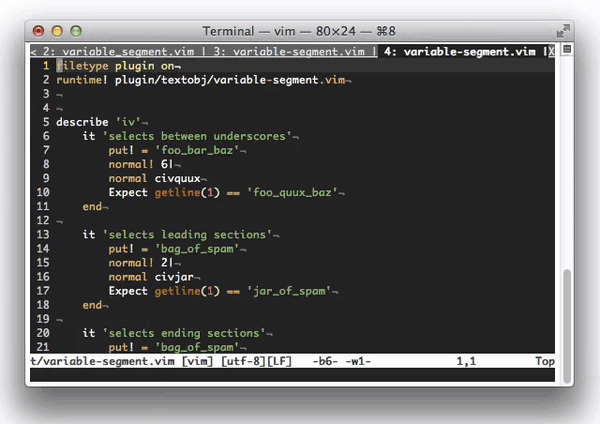Click 'jar_of_spam' string on line 17
The width and height of the screenshot is (600, 424).
[289, 291]
